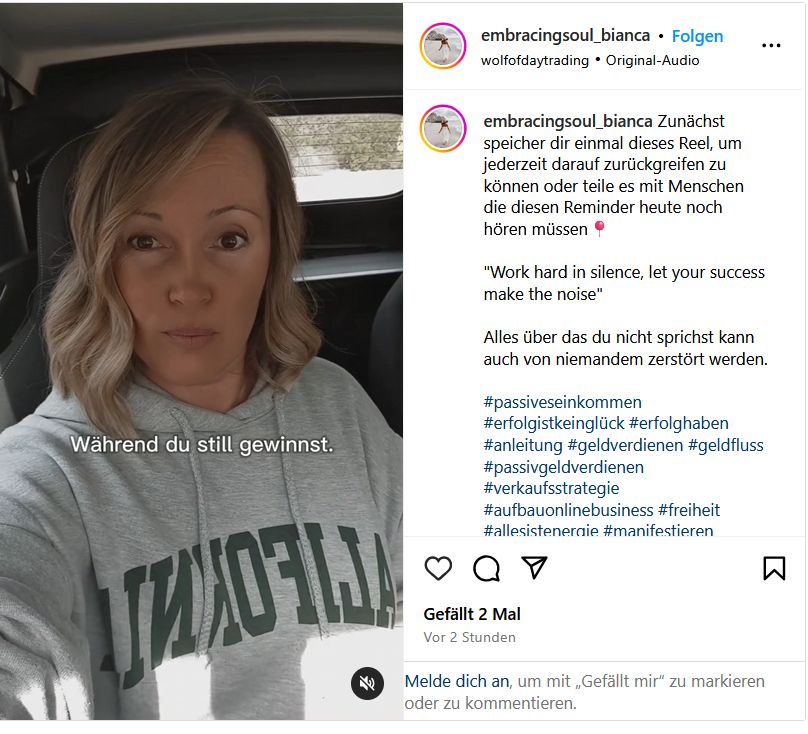Open profile avatar beside the caption

443,129
